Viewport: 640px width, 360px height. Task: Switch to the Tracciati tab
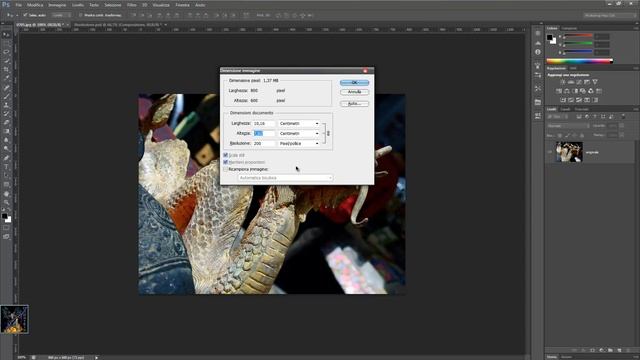[582, 109]
